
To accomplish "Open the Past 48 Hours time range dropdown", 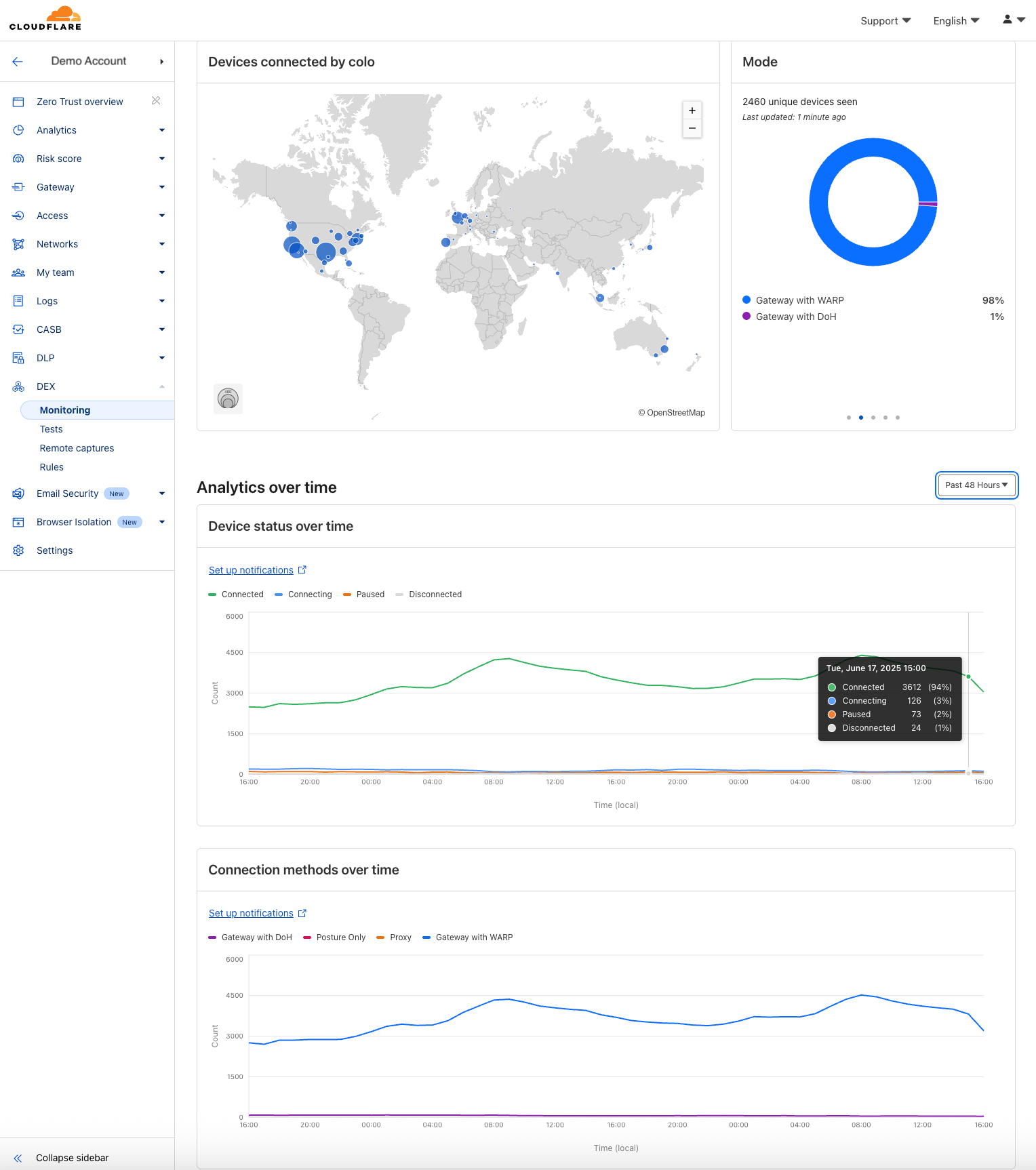I will tap(976, 485).
